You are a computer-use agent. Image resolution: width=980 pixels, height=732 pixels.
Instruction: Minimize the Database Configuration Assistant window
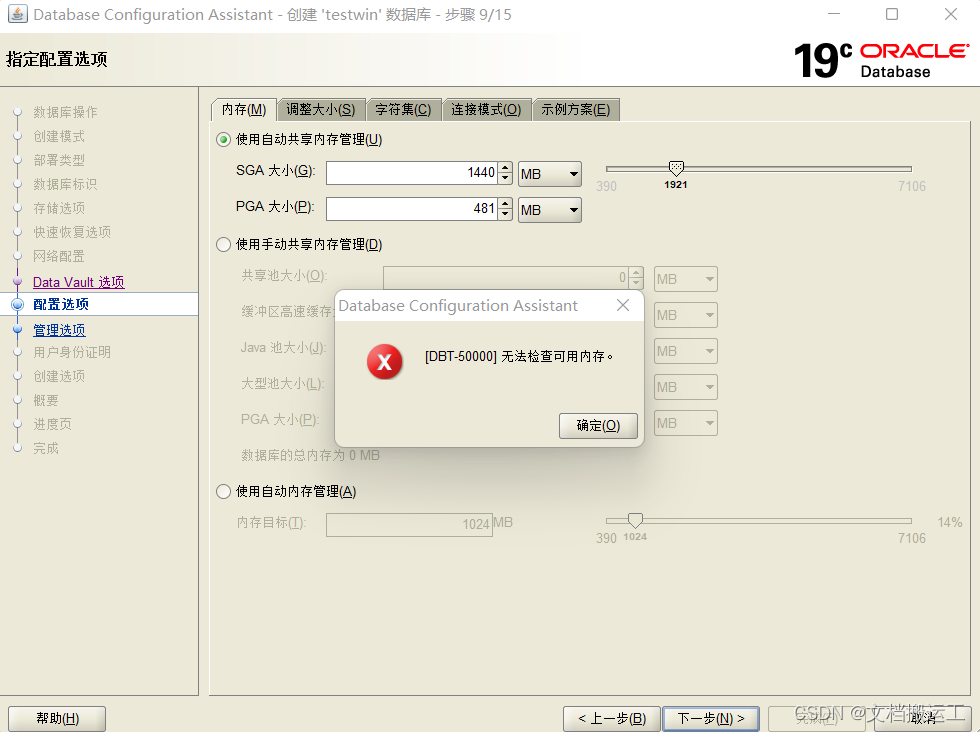[x=834, y=14]
